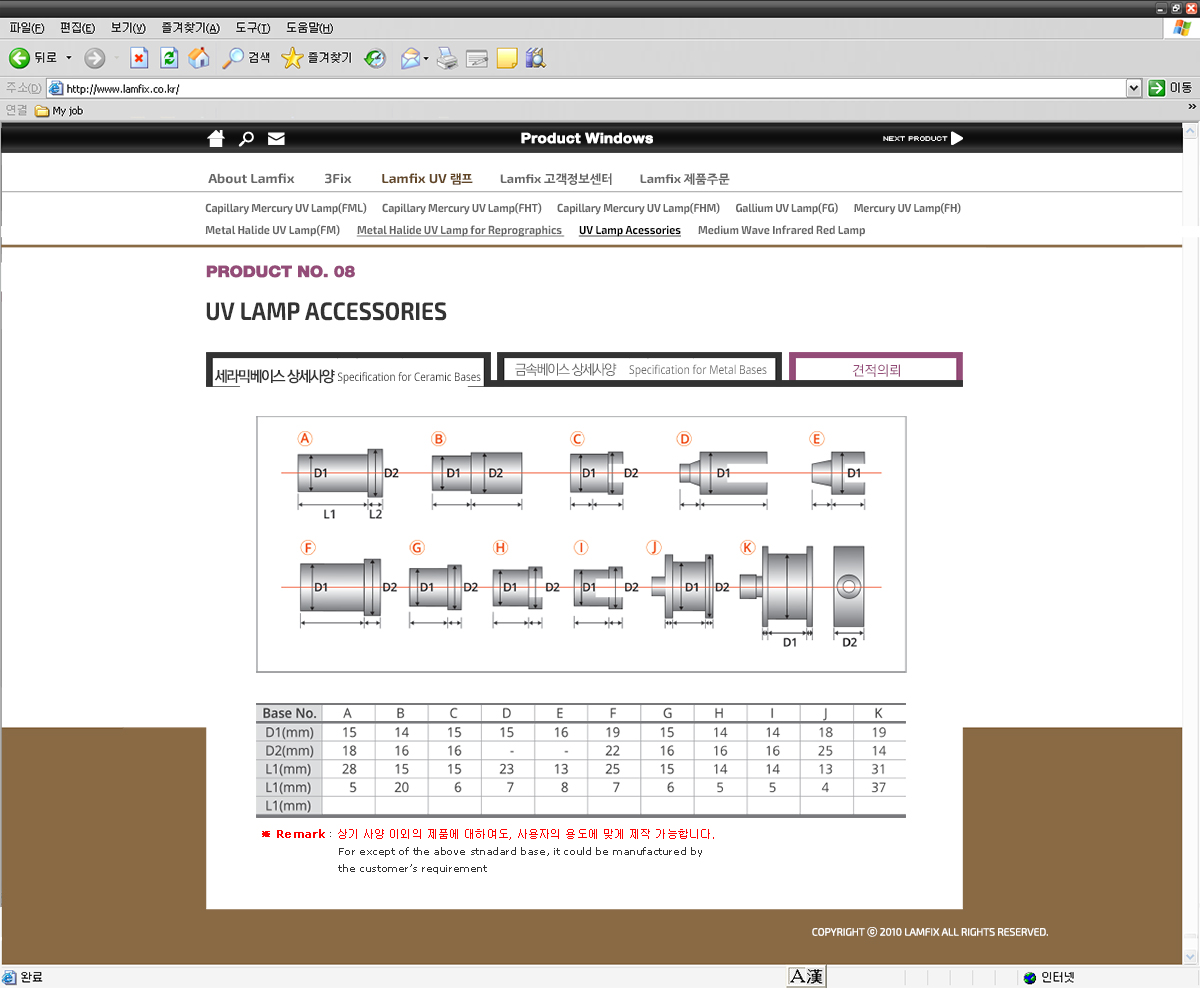
Task: Click the website's white home icon
Action: (216, 138)
